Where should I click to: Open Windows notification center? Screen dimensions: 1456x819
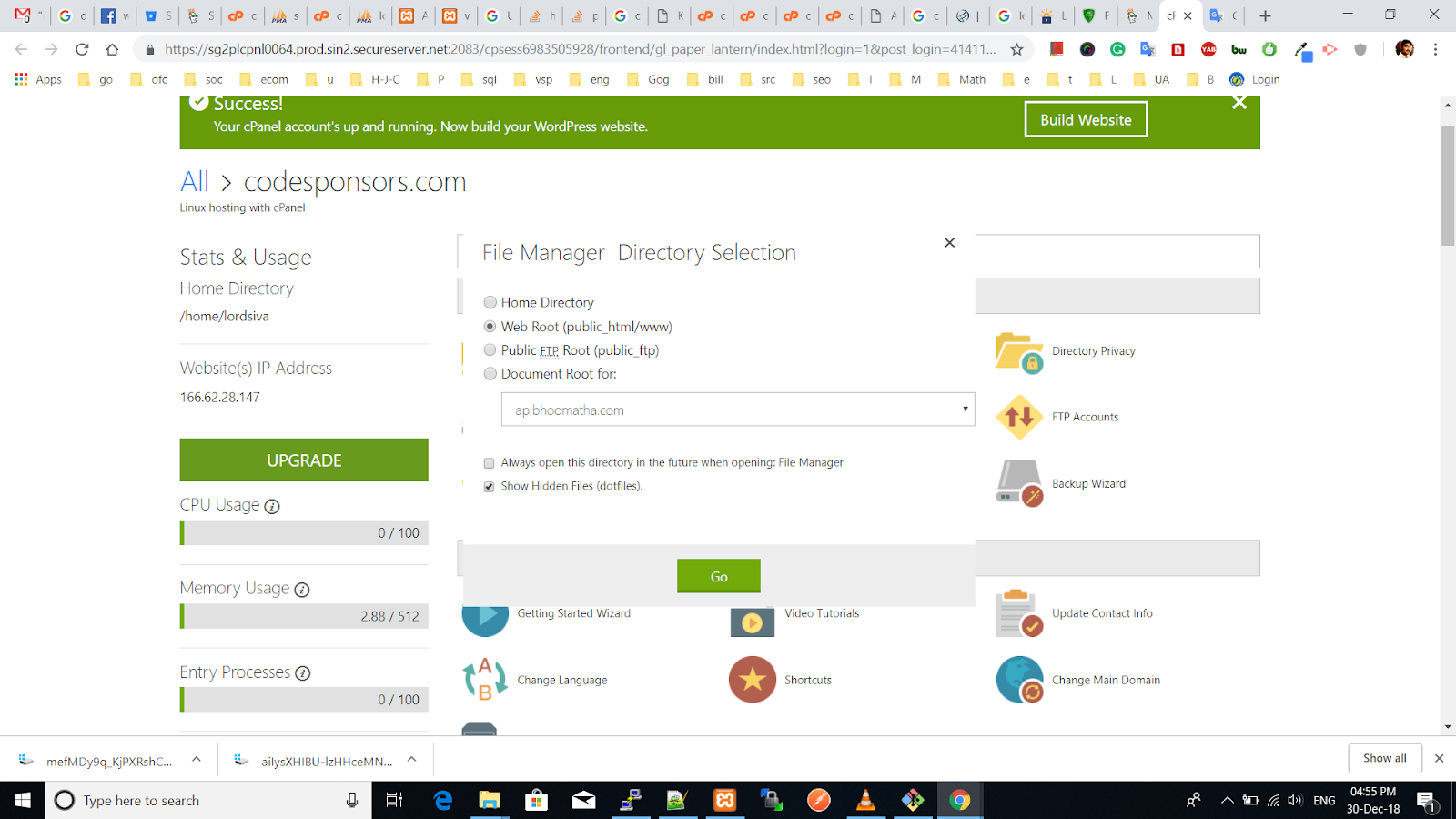point(1426,801)
